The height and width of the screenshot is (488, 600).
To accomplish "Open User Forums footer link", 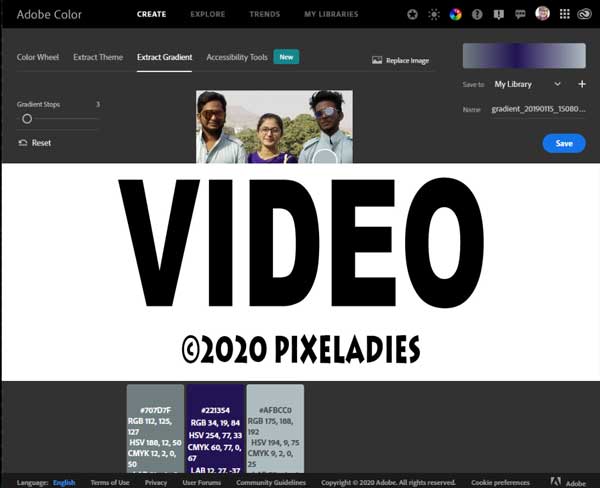I will click(202, 483).
